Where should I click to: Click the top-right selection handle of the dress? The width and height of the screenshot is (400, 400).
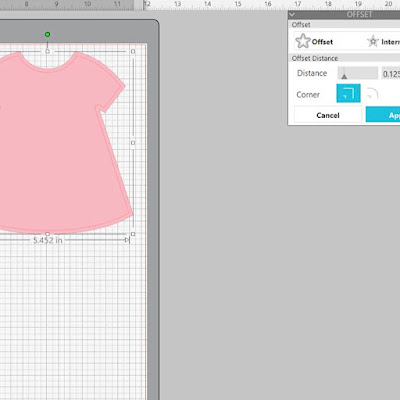point(133,51)
